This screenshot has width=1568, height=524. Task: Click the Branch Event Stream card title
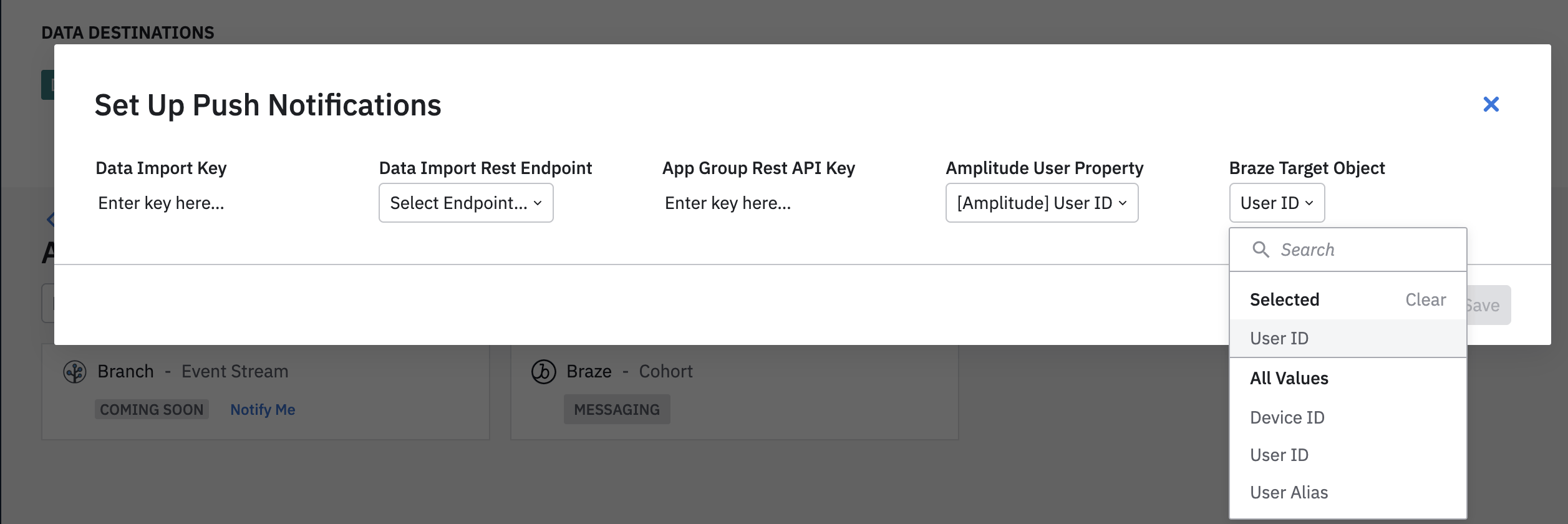click(193, 372)
